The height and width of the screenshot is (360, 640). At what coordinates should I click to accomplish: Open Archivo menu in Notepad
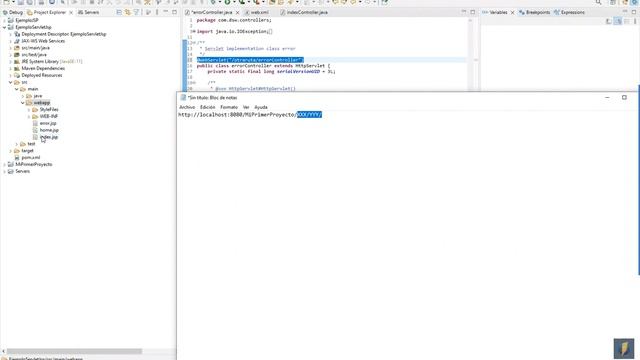click(187, 107)
